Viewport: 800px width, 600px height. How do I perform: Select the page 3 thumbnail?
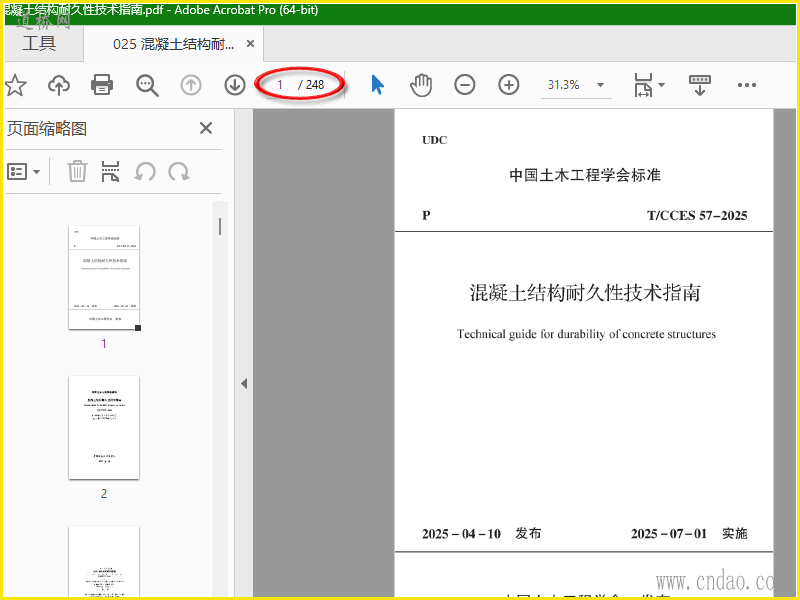(x=104, y=561)
